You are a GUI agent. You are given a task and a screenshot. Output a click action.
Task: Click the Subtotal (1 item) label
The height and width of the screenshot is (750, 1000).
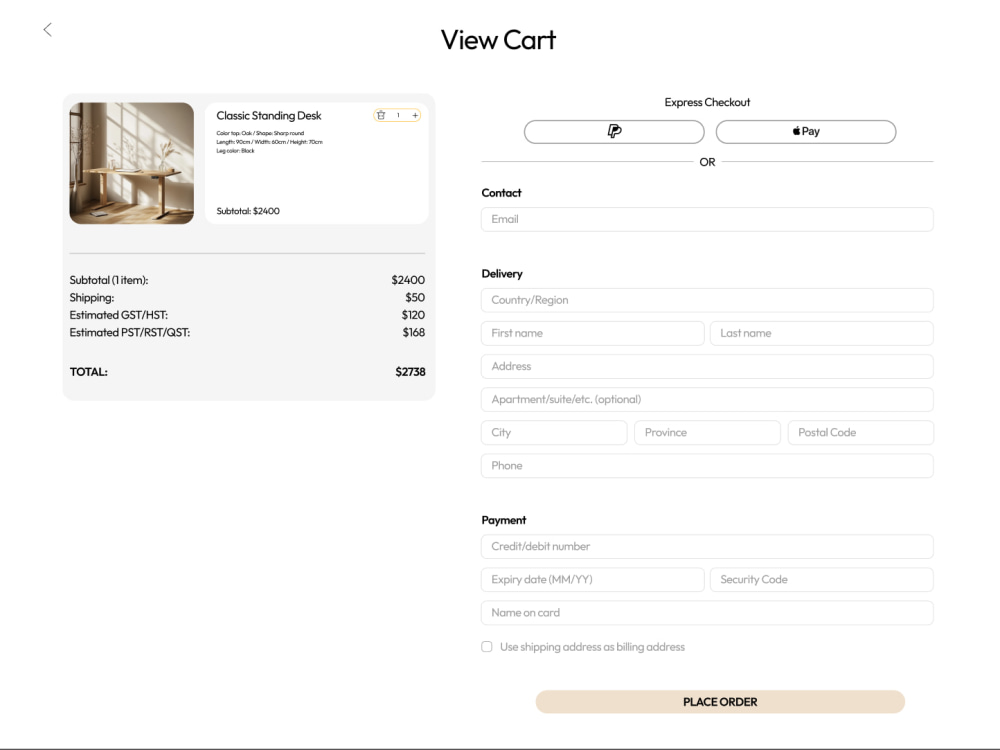pyautogui.click(x=109, y=281)
